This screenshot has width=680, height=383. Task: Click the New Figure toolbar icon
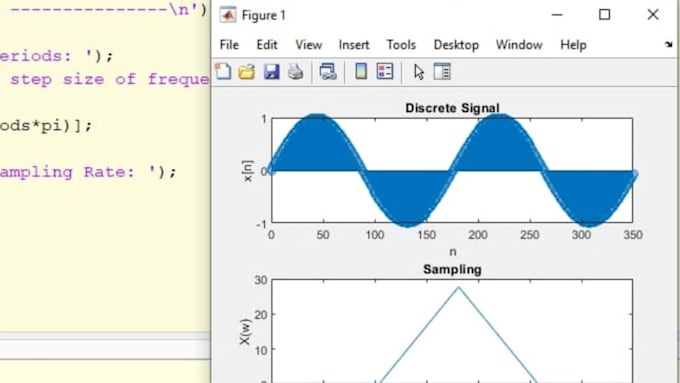point(223,71)
